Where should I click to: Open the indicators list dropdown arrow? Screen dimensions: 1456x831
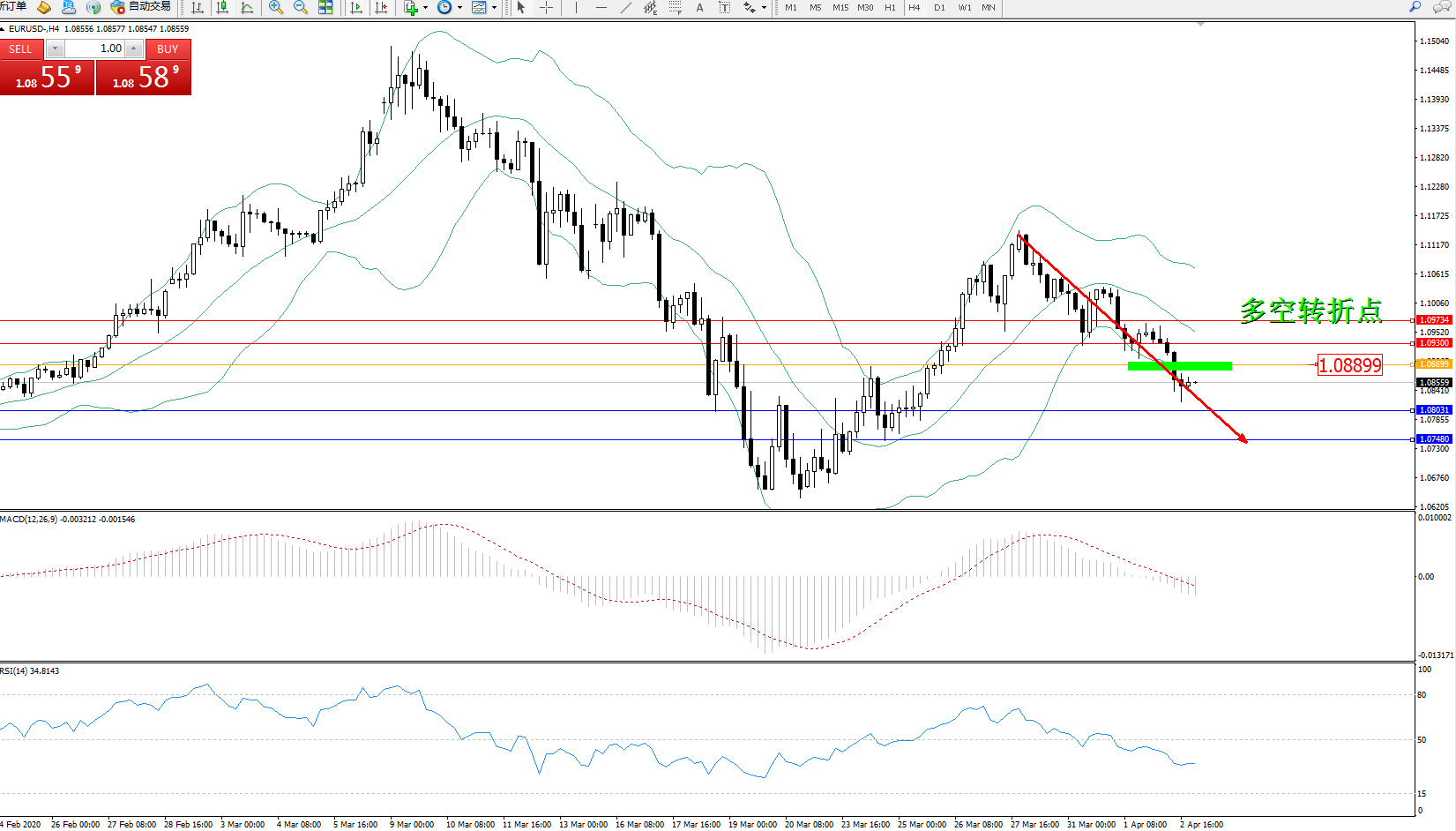[425, 8]
